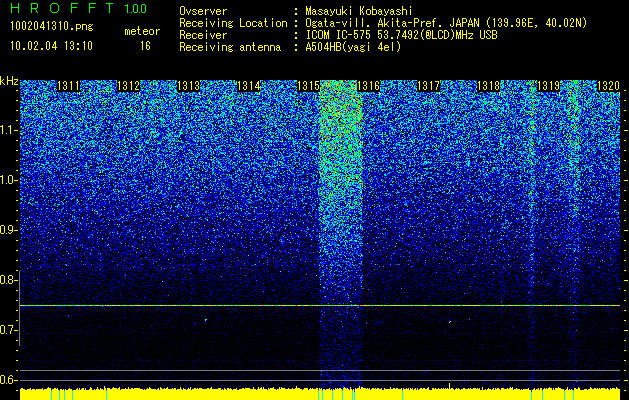Click the 1313 time marker

click(189, 86)
